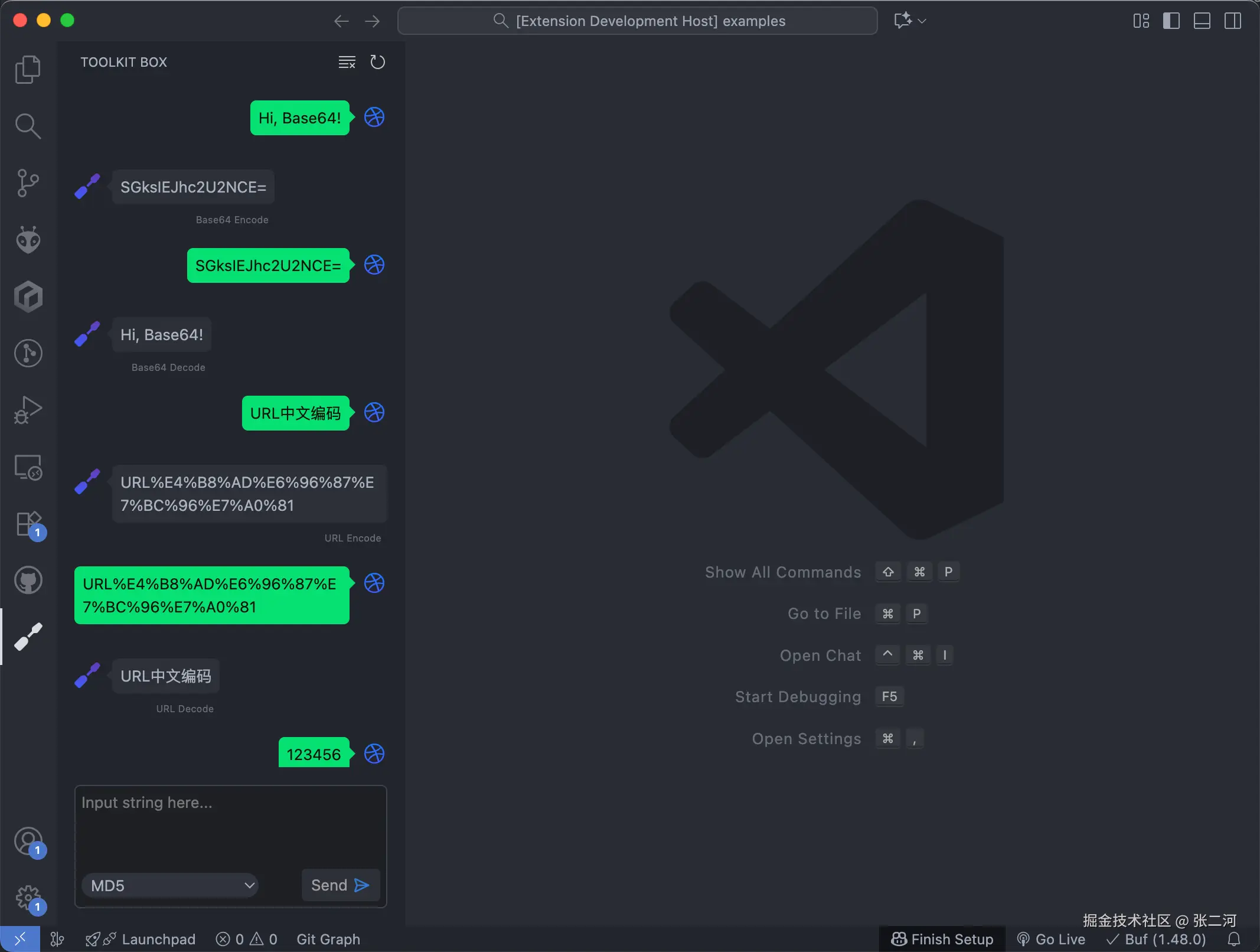Toggle bottom panel visibility

1202,21
